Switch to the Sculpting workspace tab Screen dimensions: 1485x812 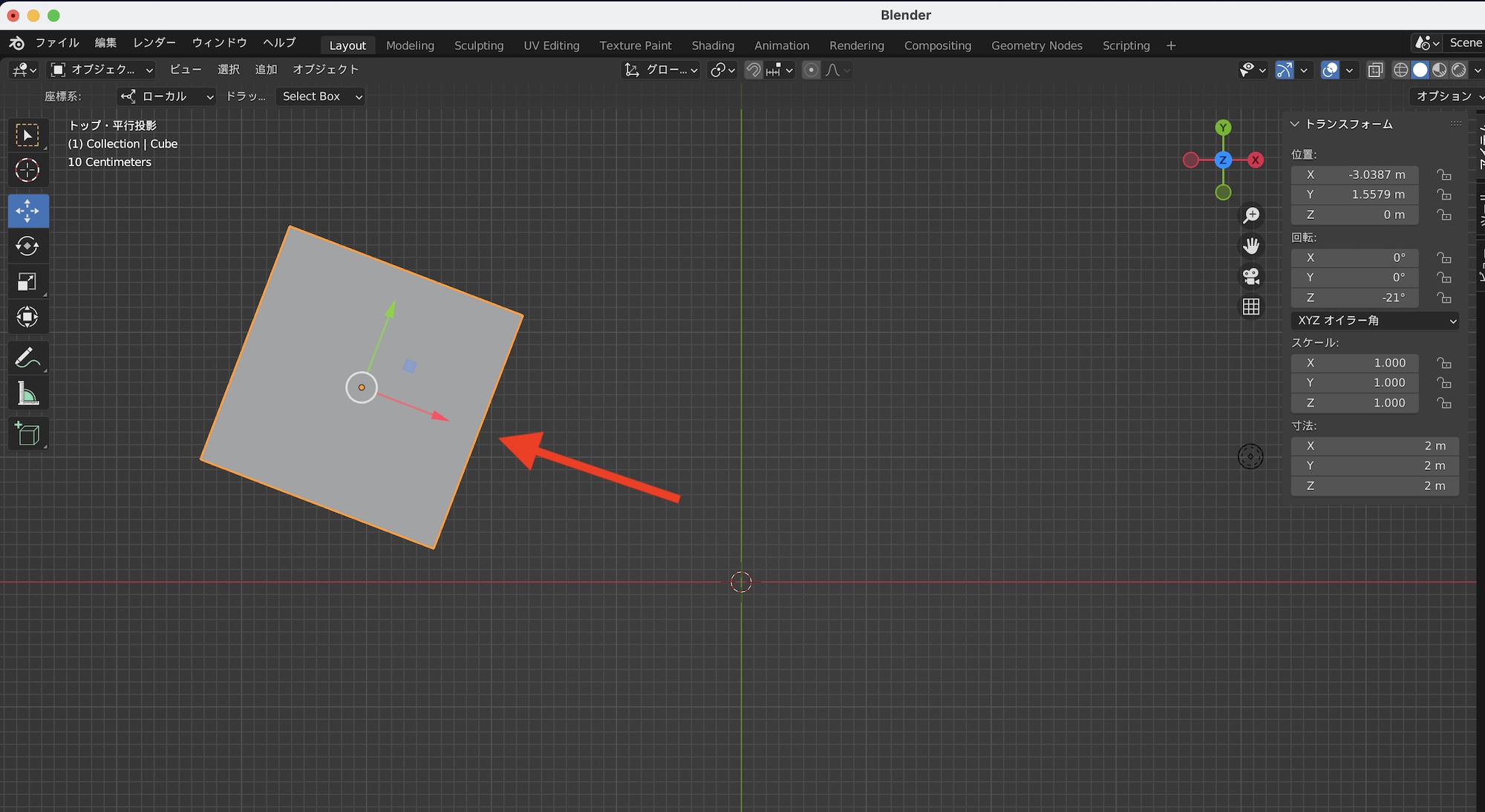tap(478, 45)
